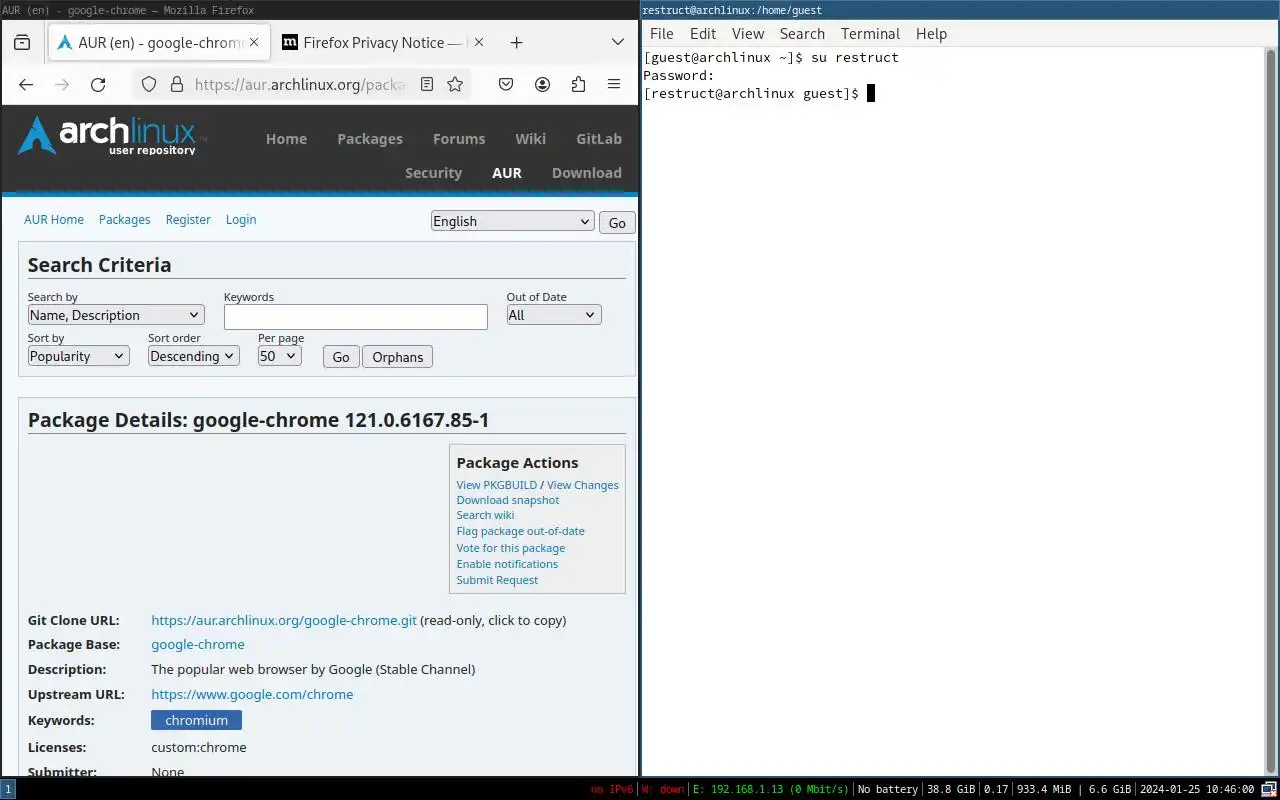Open the terminal View menu
This screenshot has height=800, width=1280.
tap(748, 34)
